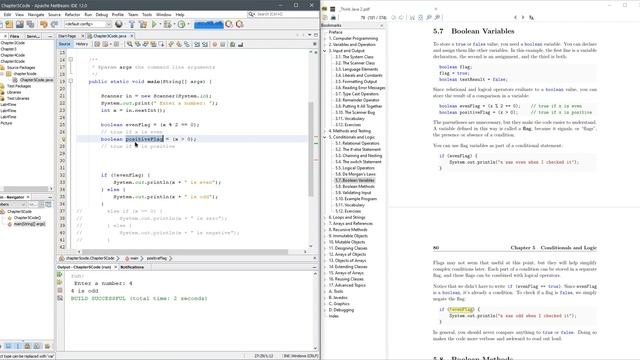The width and height of the screenshot is (640, 360).
Task: Click the Debug Project toolbar icon
Action: coord(167,24)
